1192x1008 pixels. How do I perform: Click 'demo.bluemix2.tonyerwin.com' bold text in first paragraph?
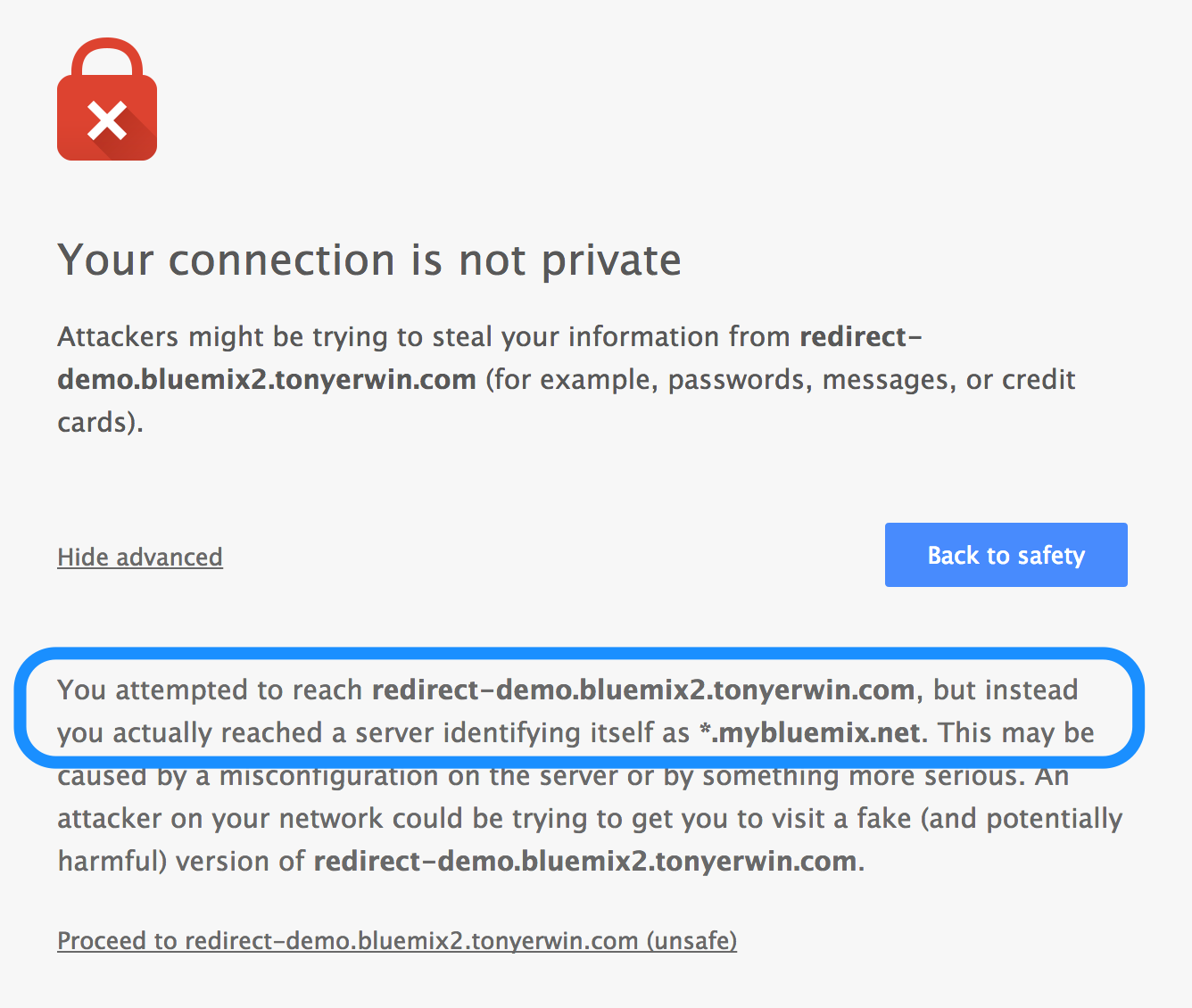tap(267, 380)
